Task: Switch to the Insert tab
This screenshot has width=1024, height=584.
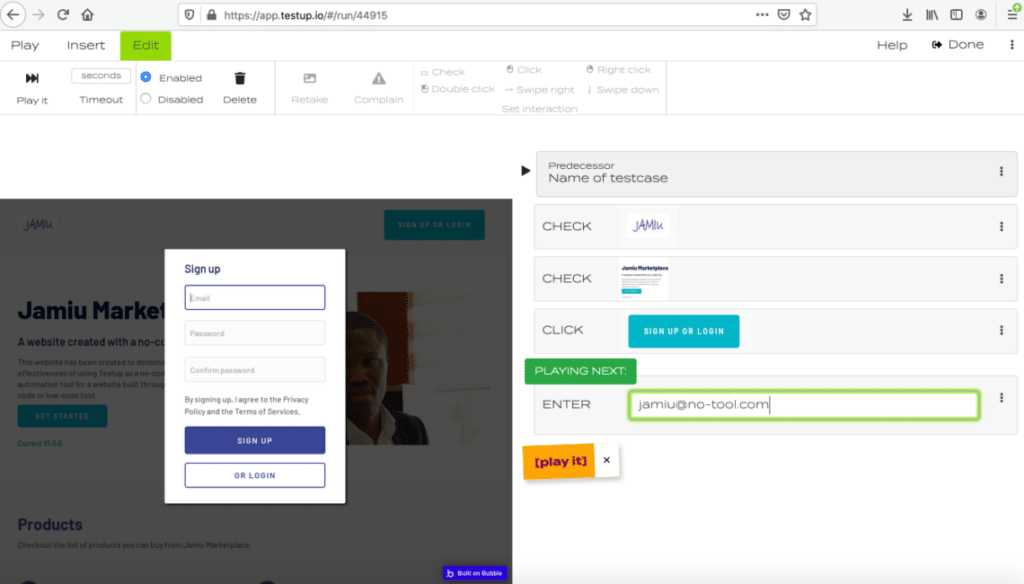Action: 86,45
